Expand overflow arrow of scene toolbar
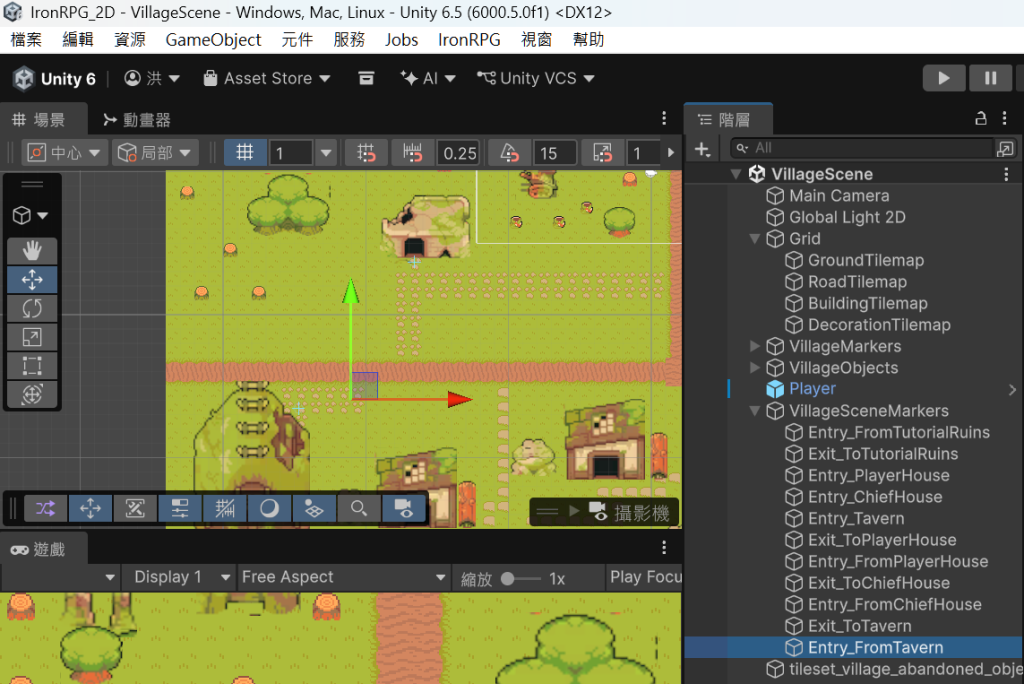This screenshot has width=1024, height=684. click(x=671, y=153)
